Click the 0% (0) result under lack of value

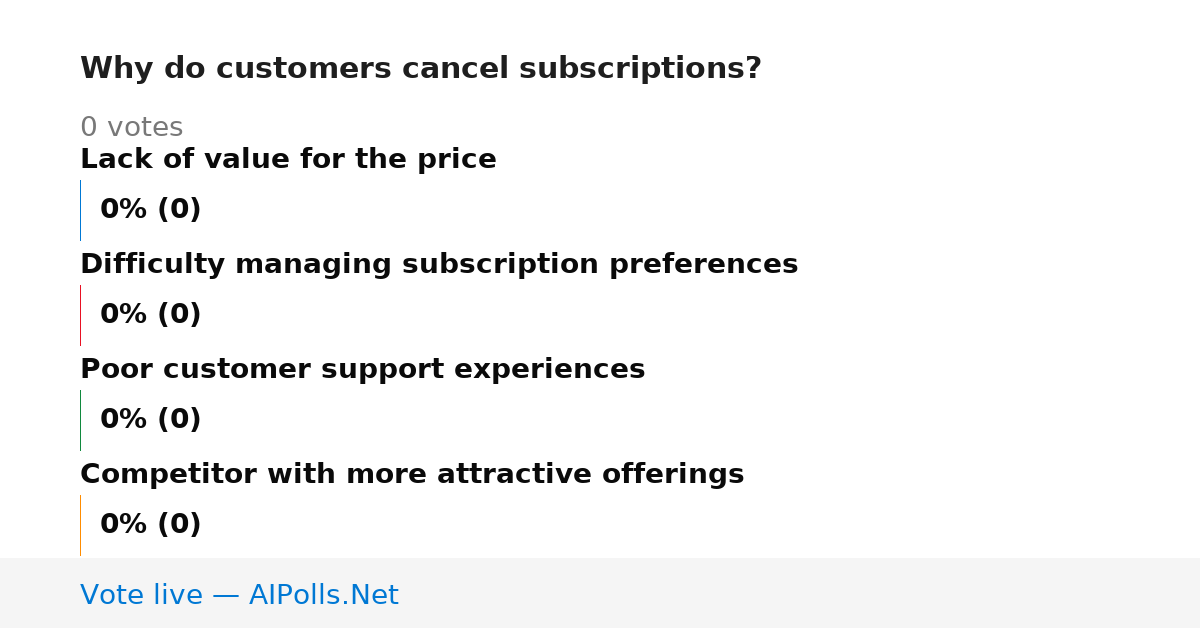(x=150, y=210)
